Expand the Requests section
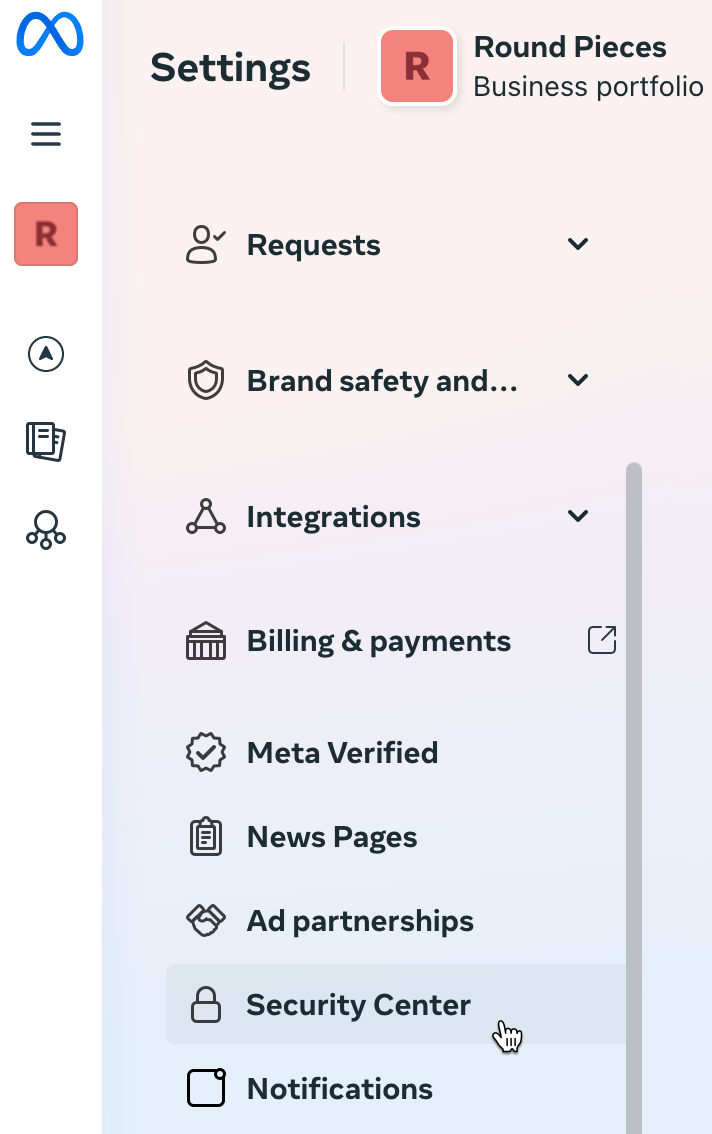712x1134 pixels. pos(577,243)
